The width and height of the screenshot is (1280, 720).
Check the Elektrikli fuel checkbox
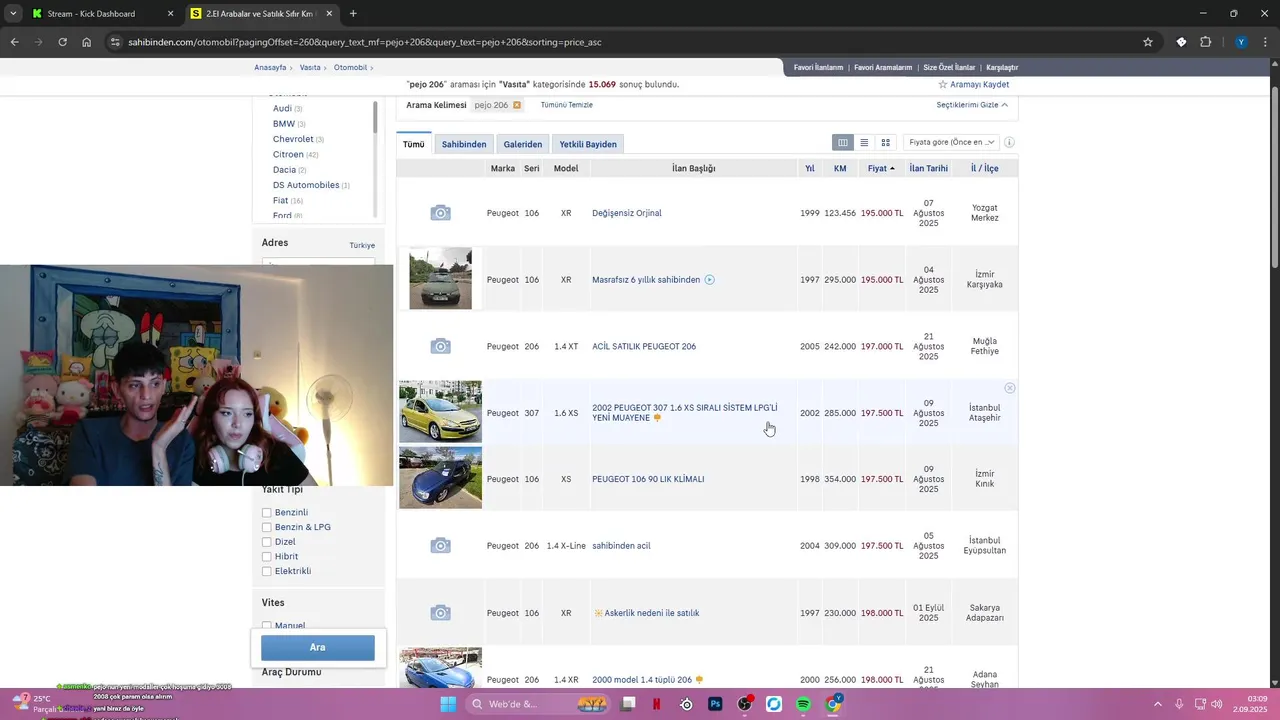coord(267,571)
